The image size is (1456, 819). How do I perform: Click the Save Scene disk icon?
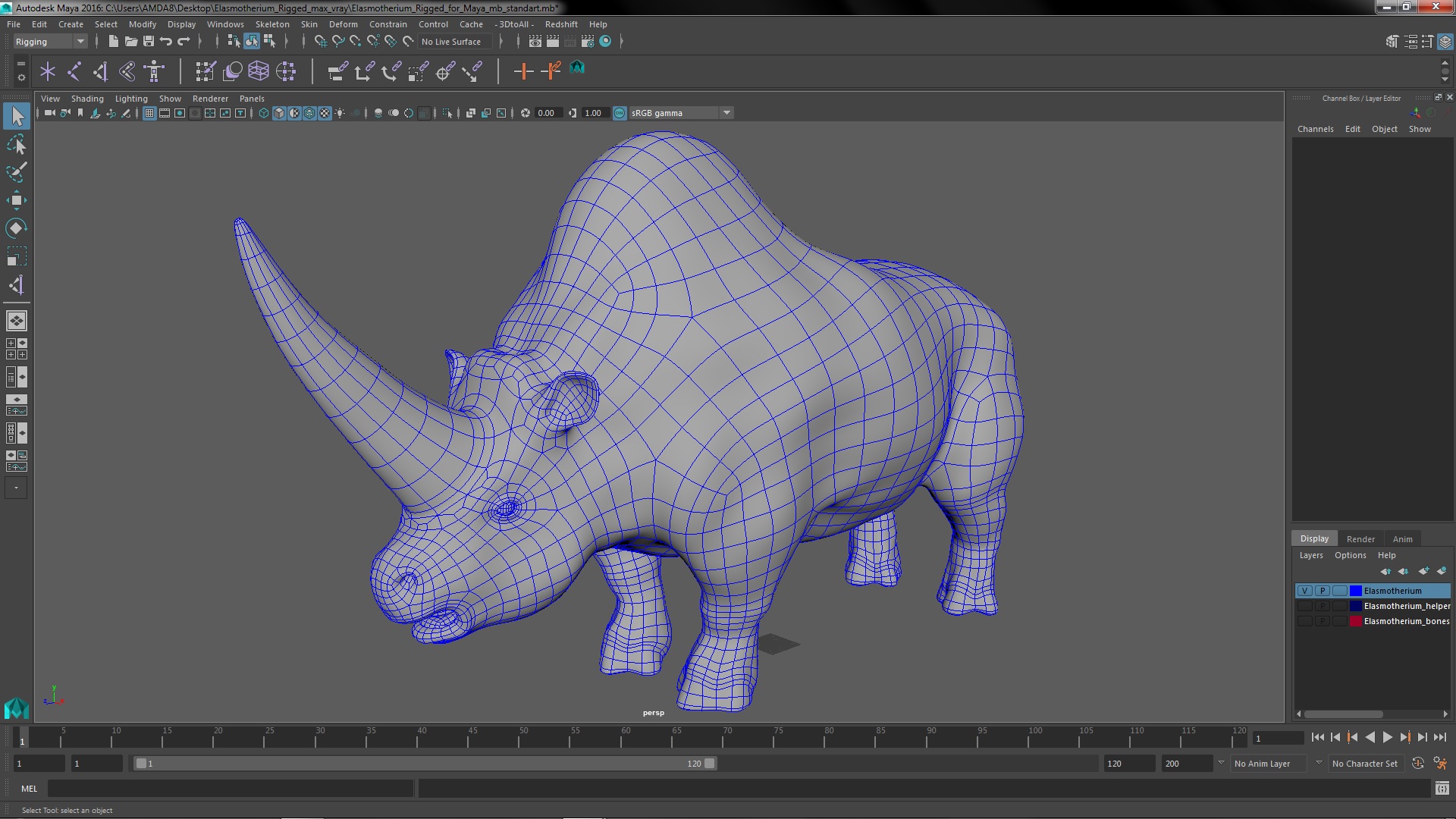coord(148,41)
